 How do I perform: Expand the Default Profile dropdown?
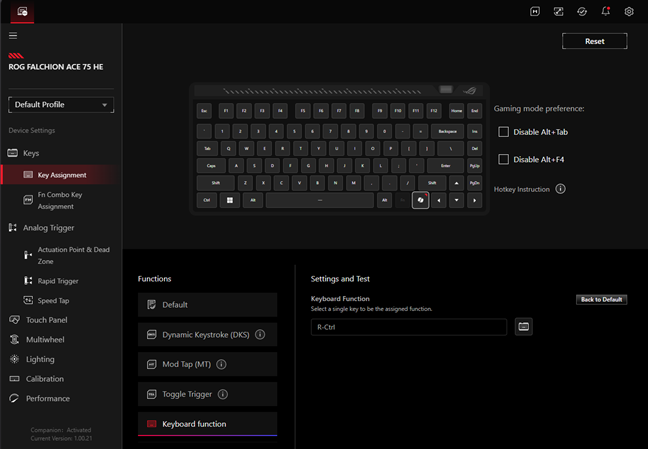61,105
